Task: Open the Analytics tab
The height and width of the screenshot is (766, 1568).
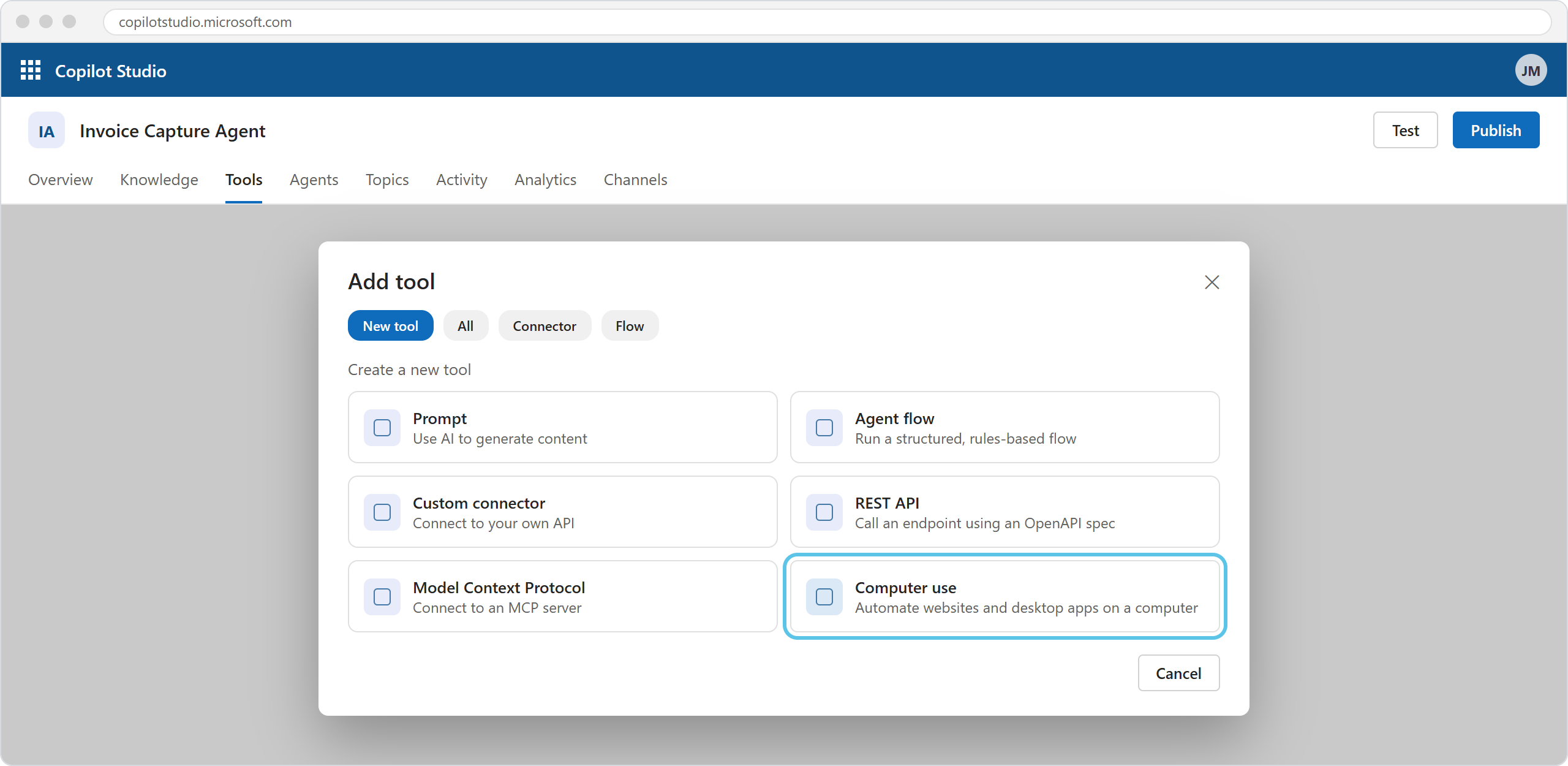Action: [546, 180]
